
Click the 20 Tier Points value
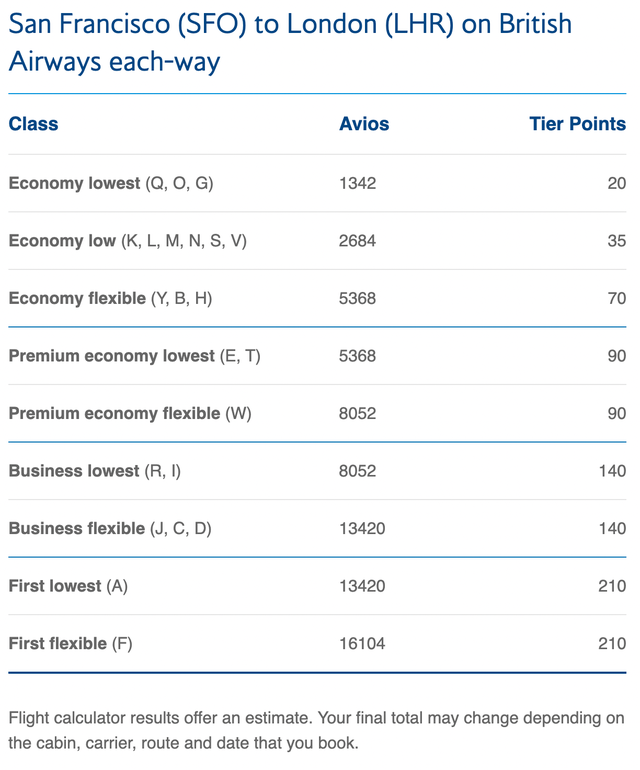pos(616,183)
